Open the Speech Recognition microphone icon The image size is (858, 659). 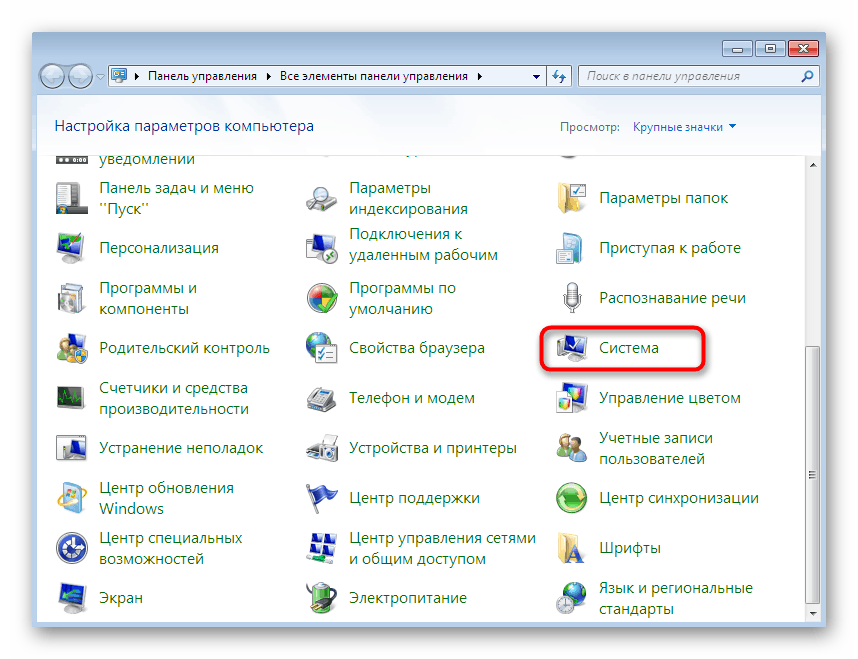[572, 298]
